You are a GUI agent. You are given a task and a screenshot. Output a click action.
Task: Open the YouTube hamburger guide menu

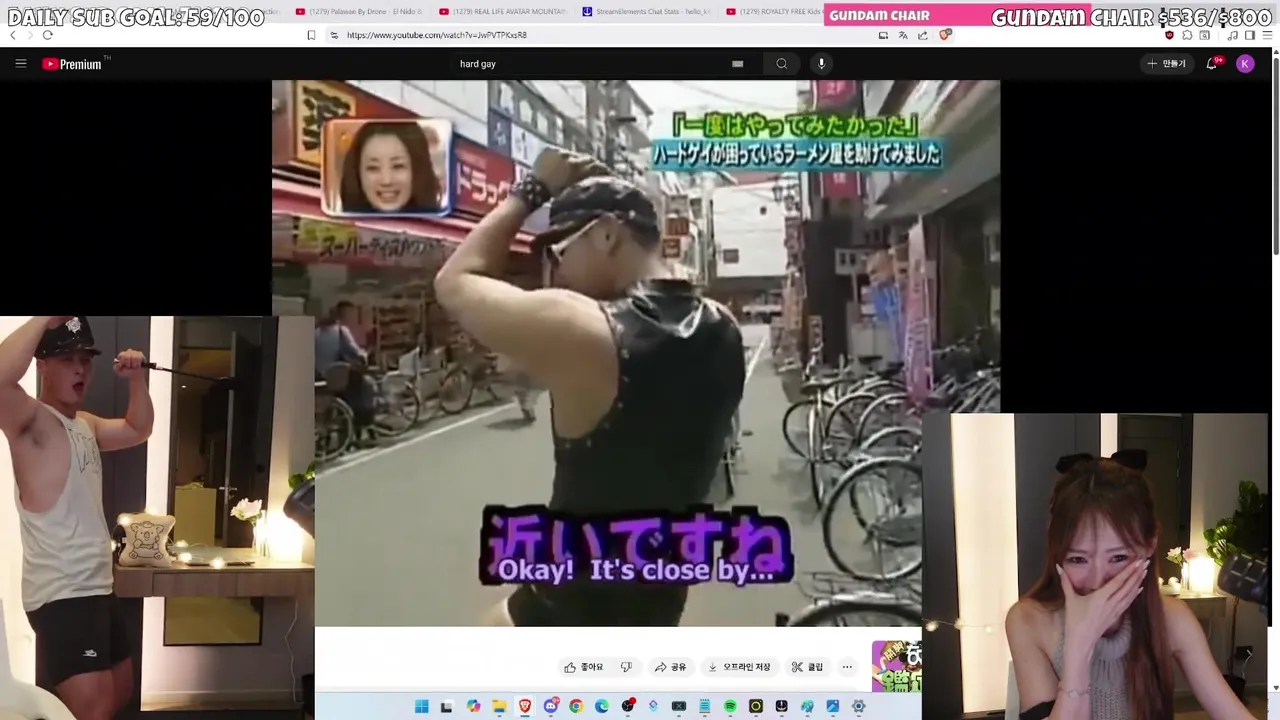pos(20,63)
